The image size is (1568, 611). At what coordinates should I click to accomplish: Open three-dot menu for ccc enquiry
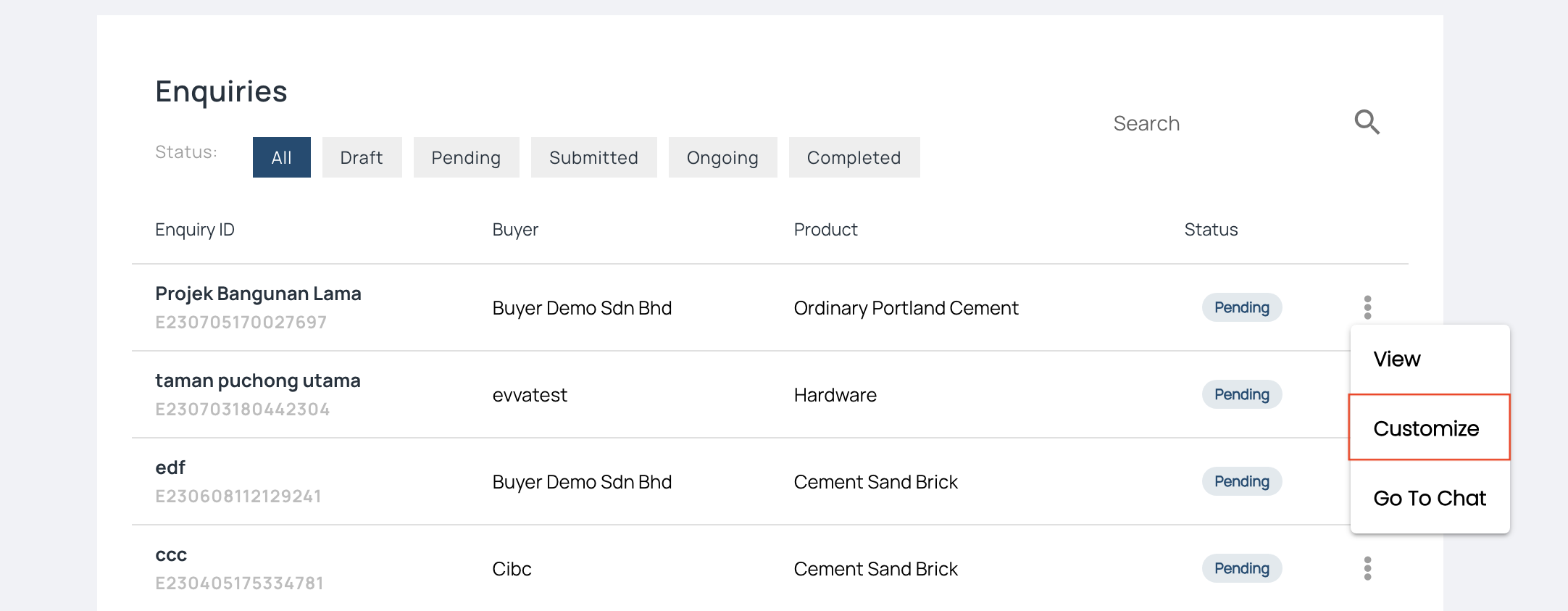[x=1367, y=568]
